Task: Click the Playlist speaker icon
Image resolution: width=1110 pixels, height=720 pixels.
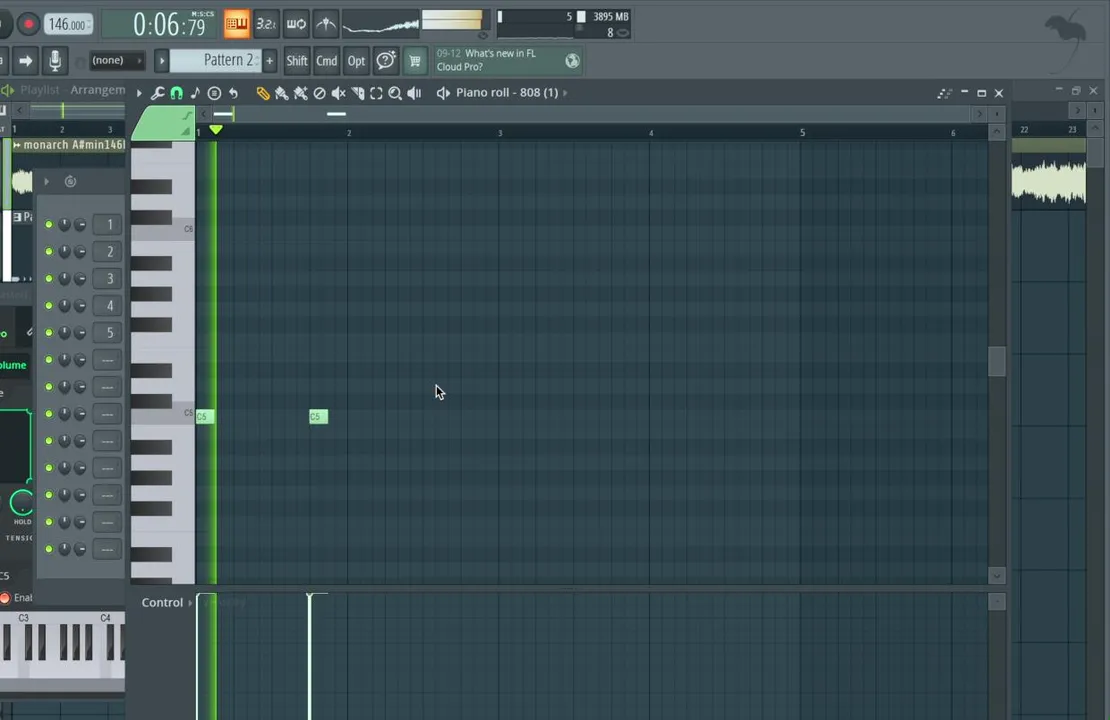Action: click(x=8, y=90)
